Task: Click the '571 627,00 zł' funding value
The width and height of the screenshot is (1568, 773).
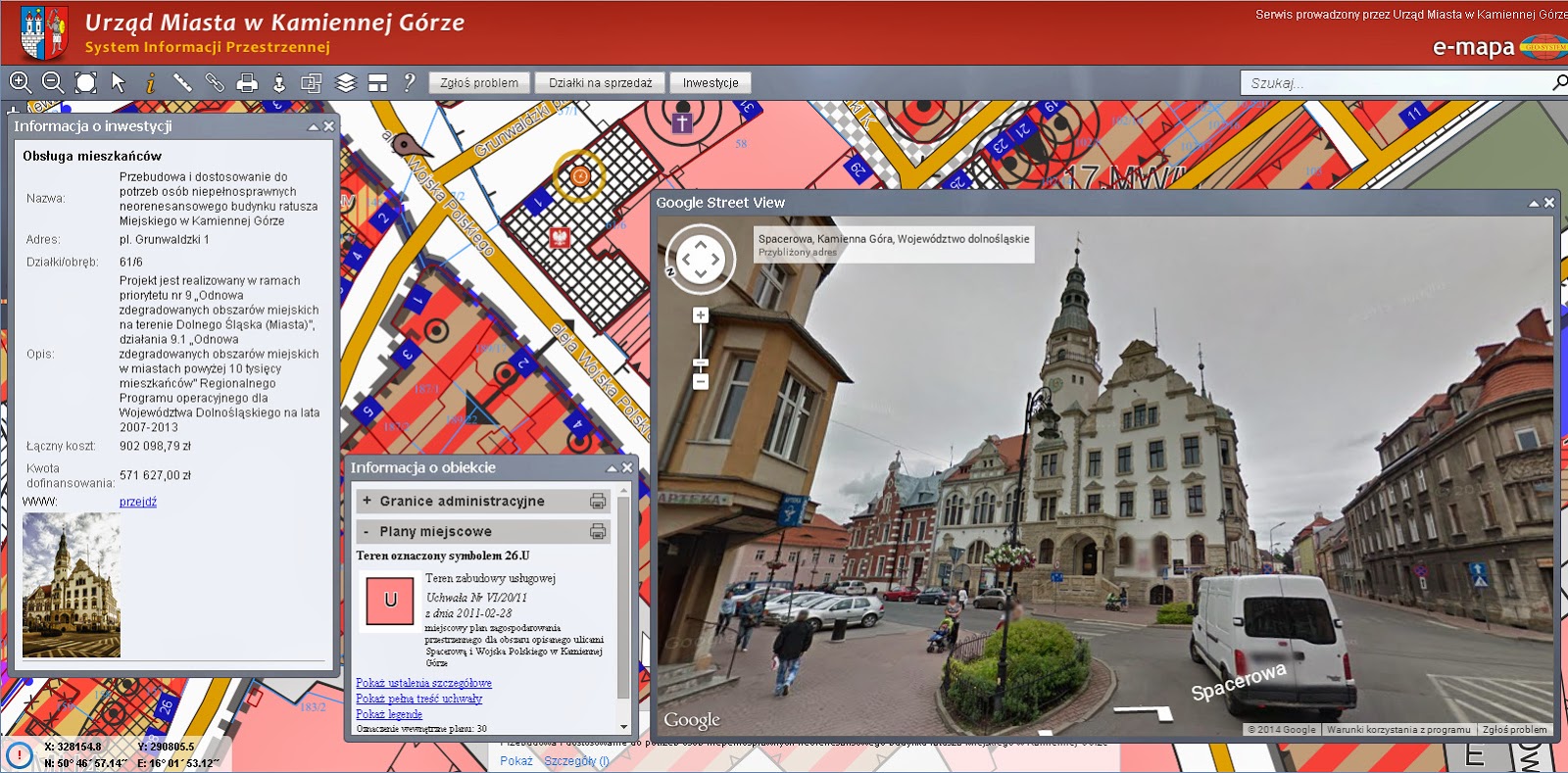Action: [156, 475]
